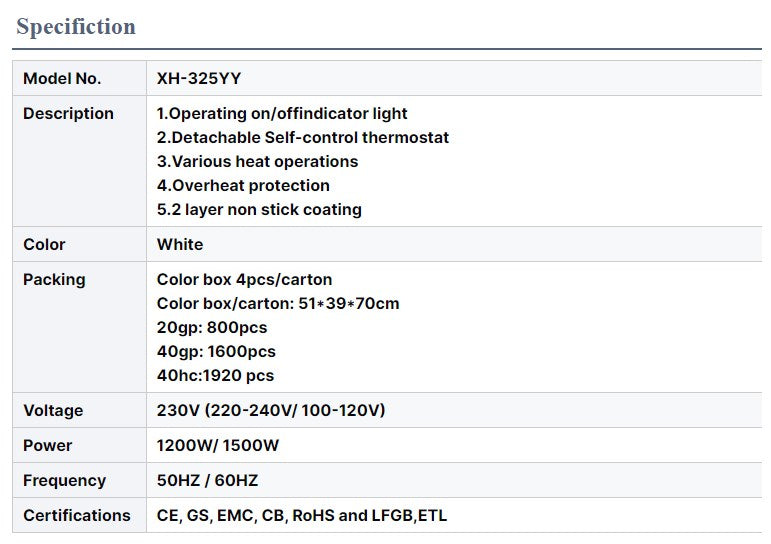This screenshot has width=771, height=544.
Task: Click the Various heat operations line
Action: (257, 162)
